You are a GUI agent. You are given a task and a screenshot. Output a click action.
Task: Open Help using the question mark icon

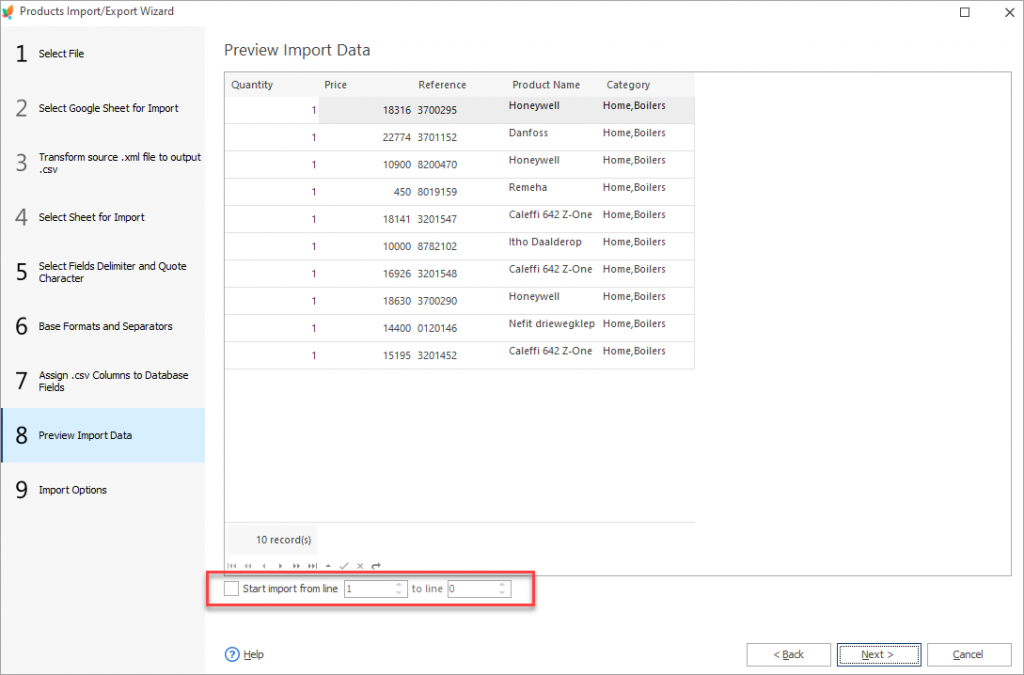click(231, 654)
